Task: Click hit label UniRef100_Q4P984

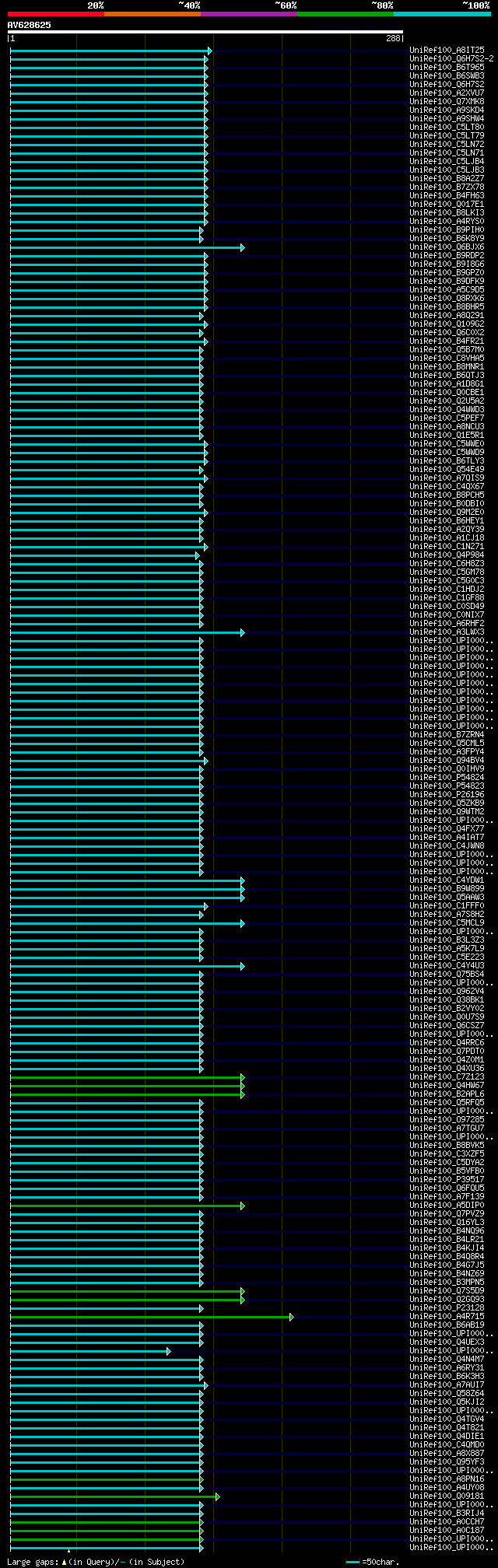Action: point(447,555)
